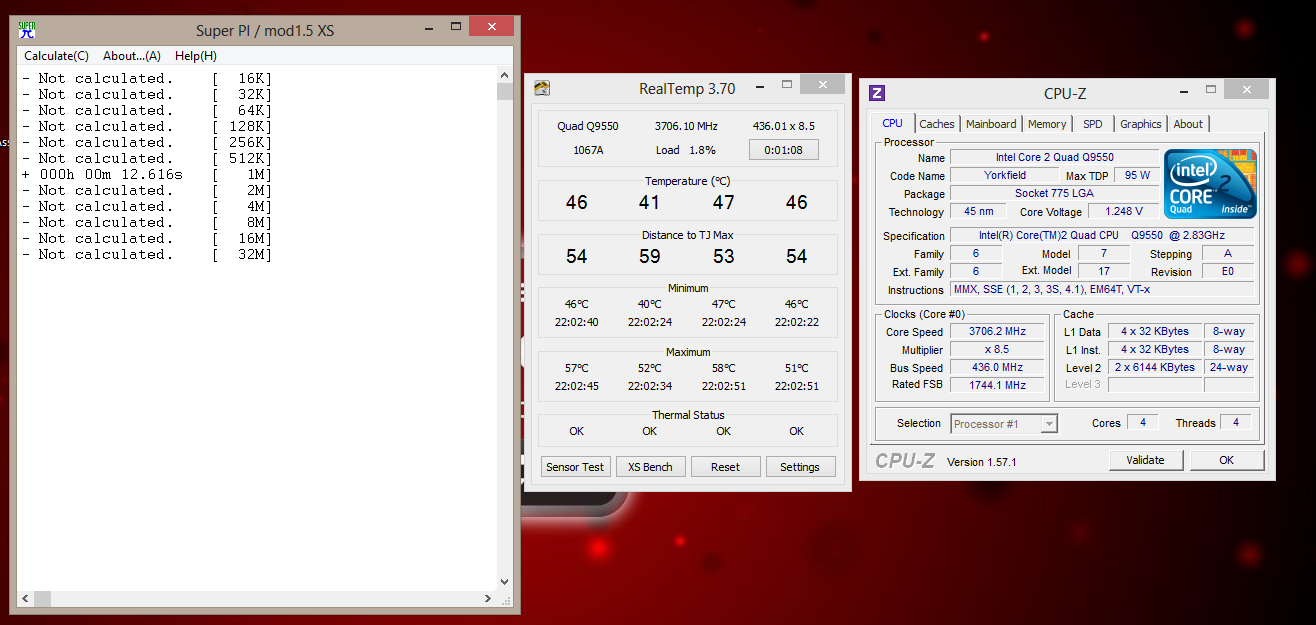Click the Intel Core 2 Quad logo
Viewport: 1316px width, 625px height.
(x=1210, y=184)
